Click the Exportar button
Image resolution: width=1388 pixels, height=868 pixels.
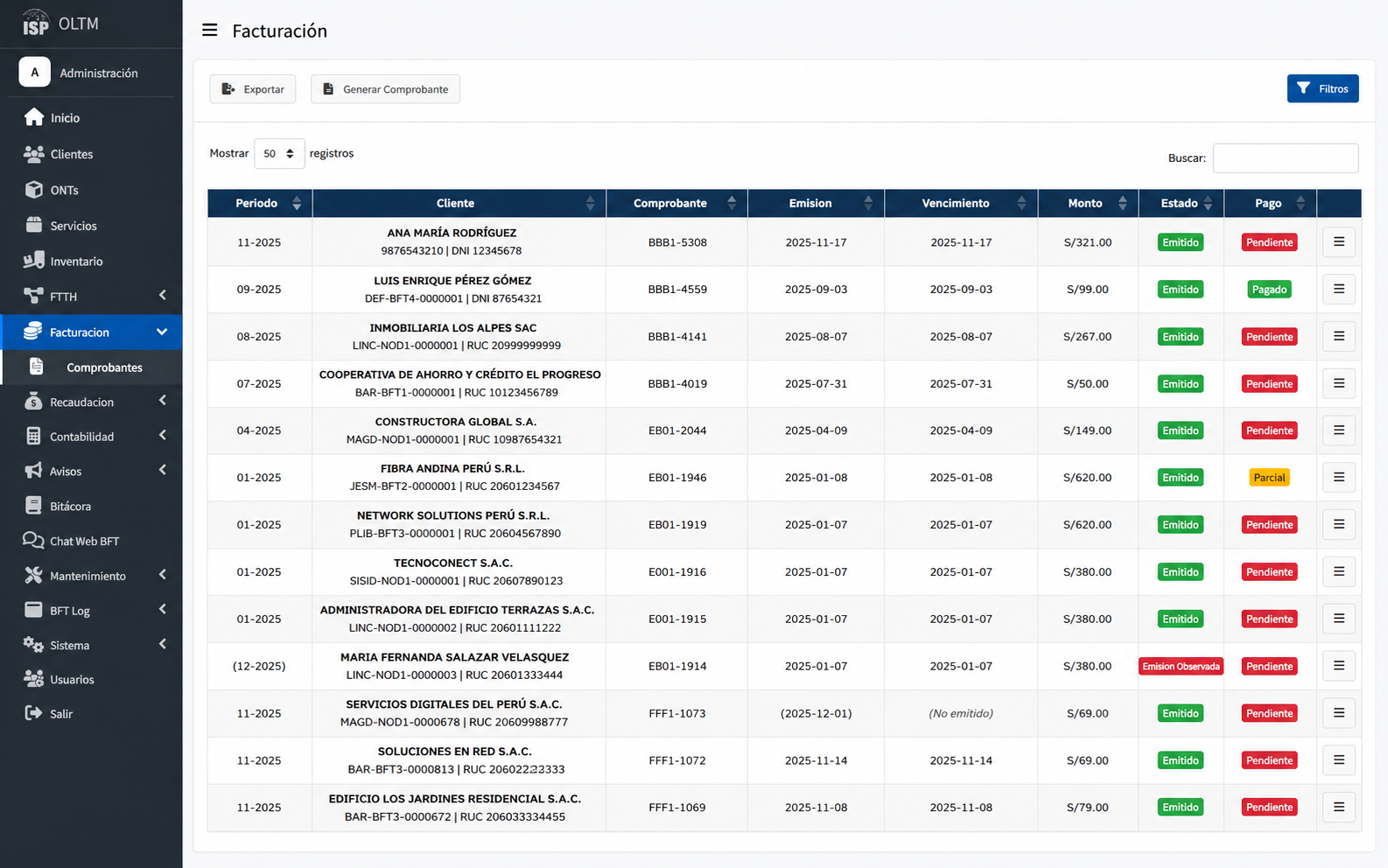pos(253,89)
